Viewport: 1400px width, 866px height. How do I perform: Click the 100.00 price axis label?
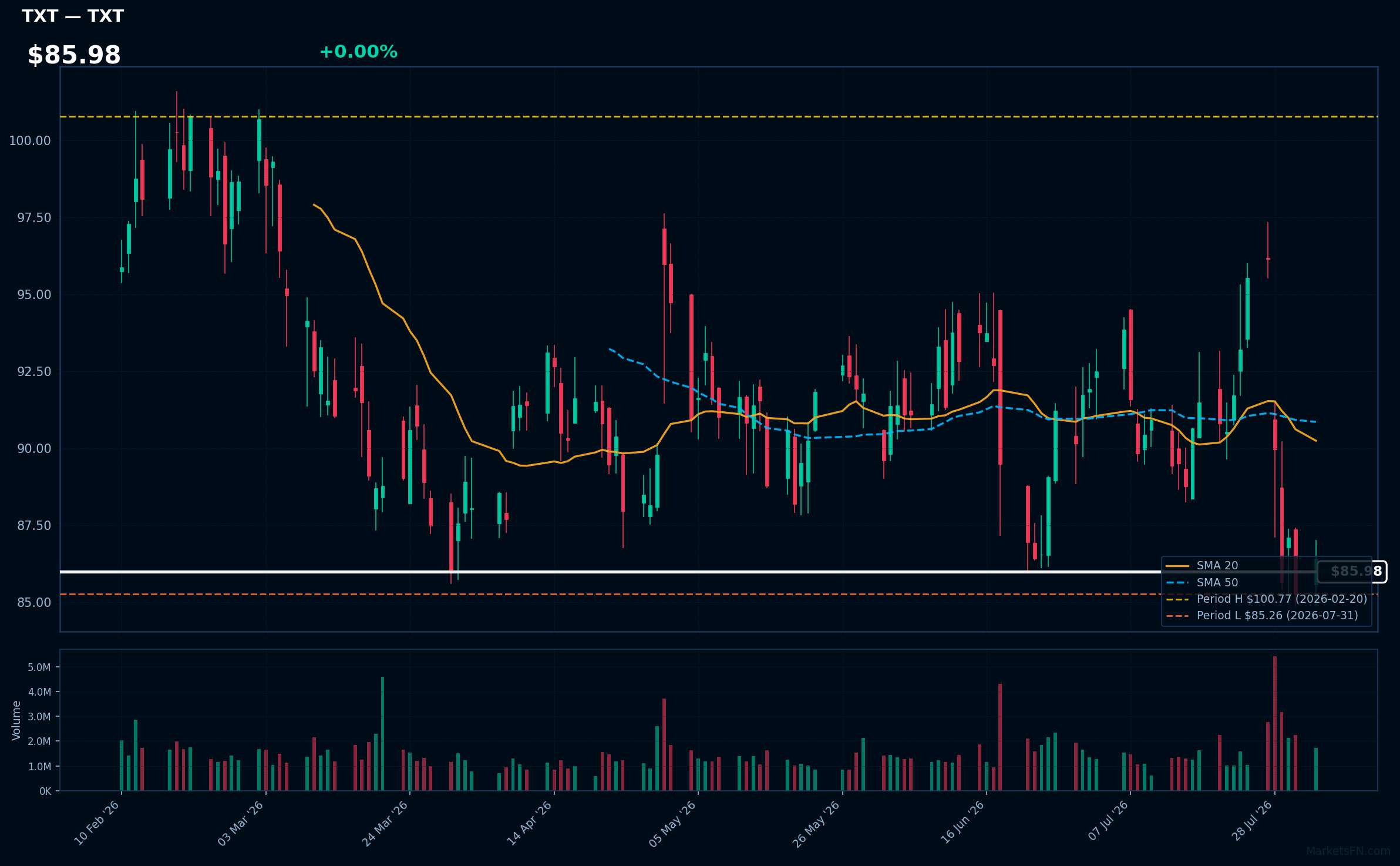[x=30, y=141]
